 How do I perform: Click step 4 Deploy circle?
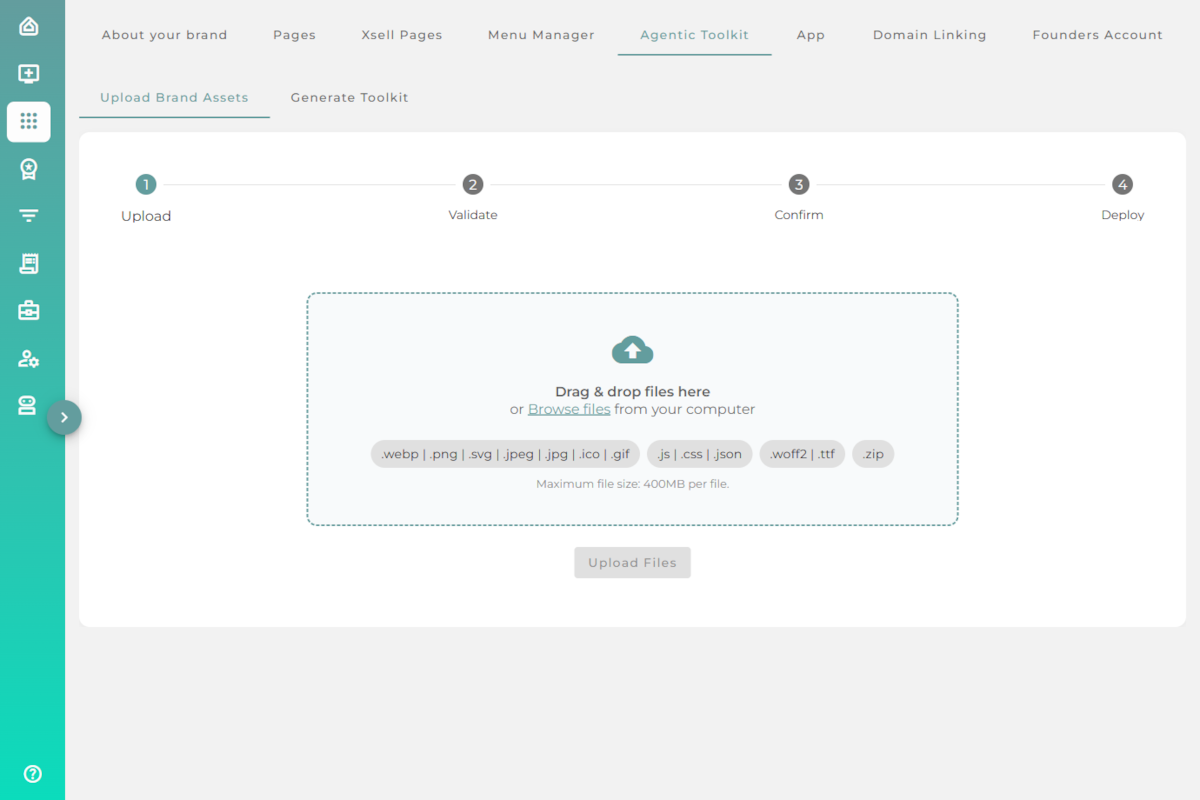[1123, 184]
